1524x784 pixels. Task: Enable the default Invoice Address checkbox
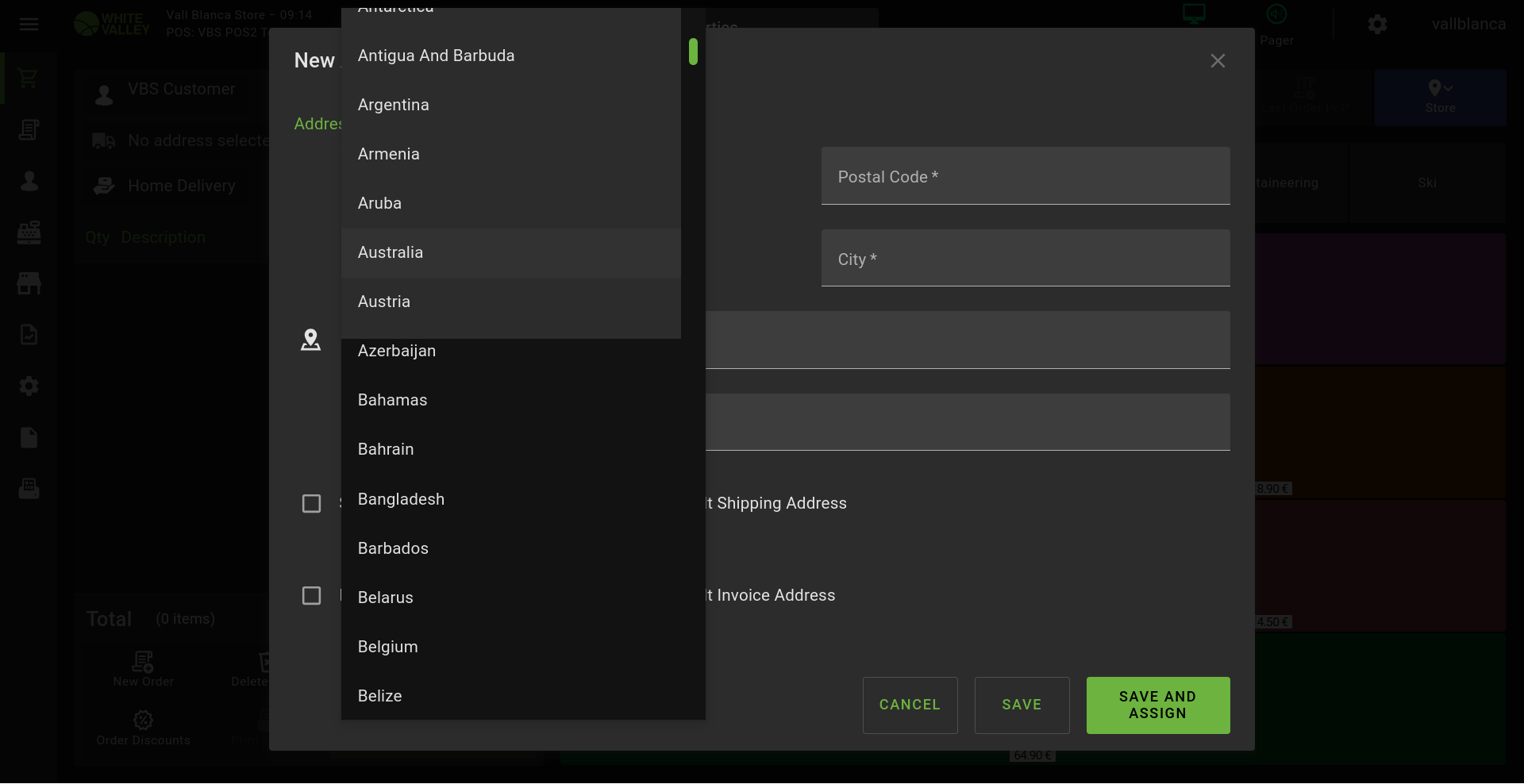click(x=311, y=596)
